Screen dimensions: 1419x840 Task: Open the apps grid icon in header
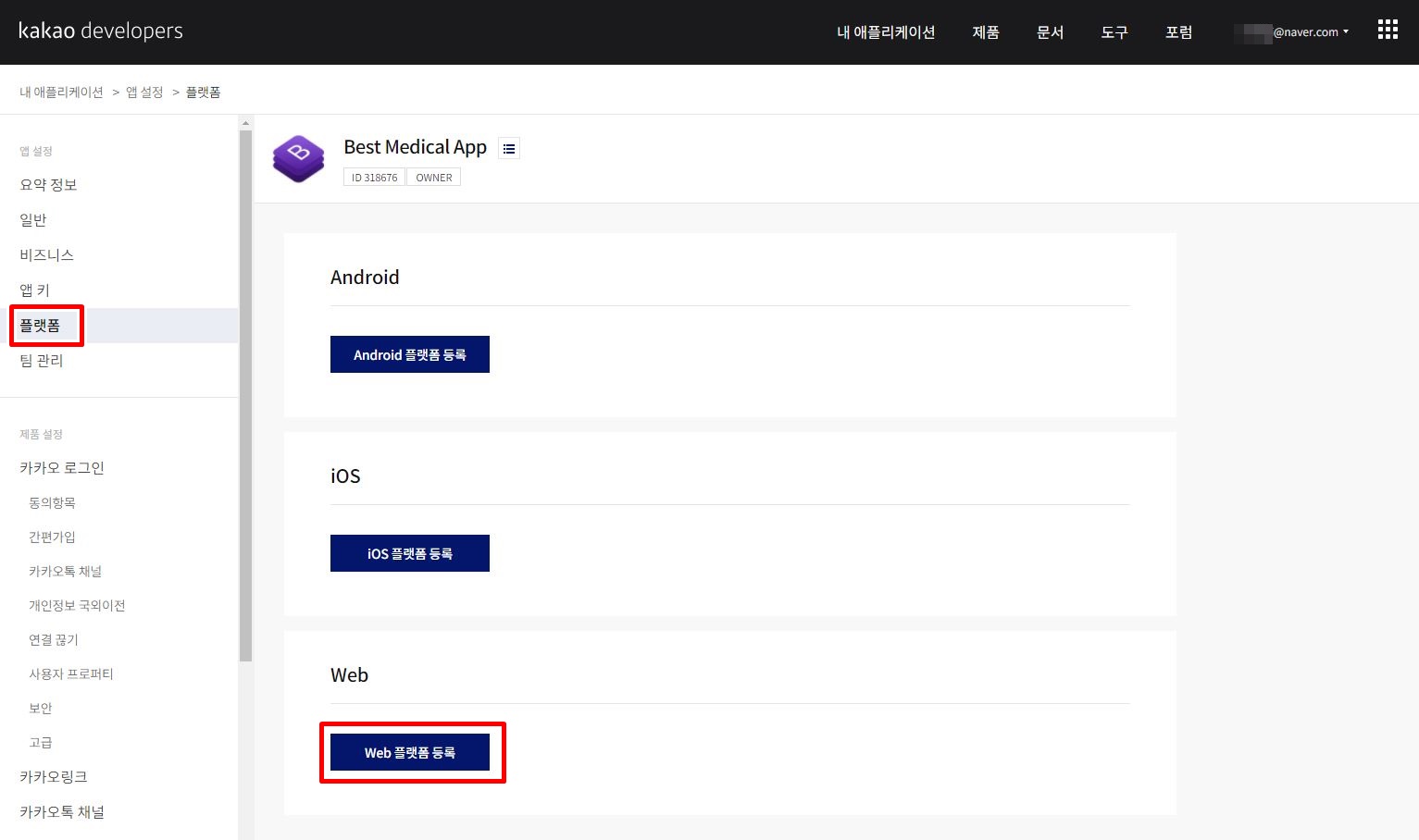pos(1388,30)
